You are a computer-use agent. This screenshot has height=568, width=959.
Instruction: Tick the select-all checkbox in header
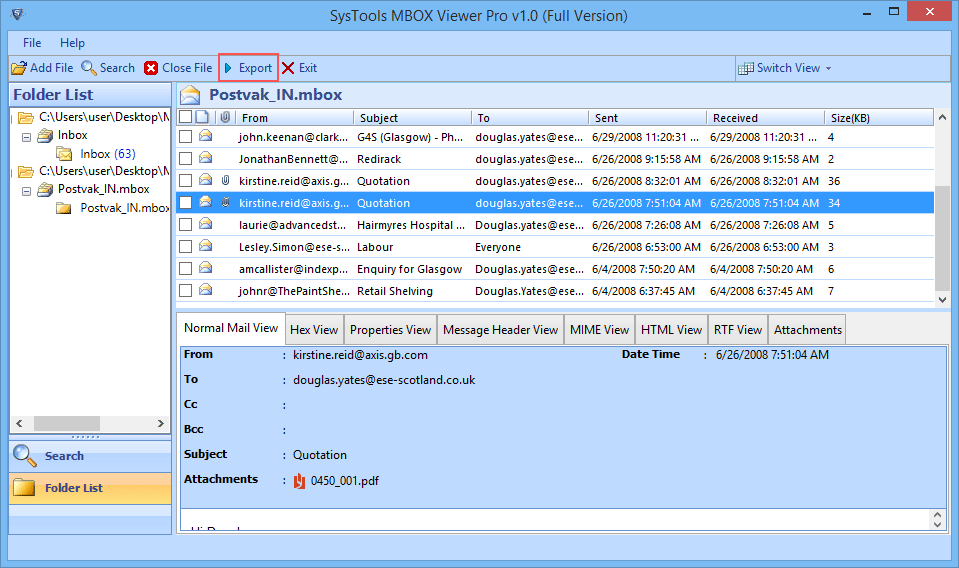185,117
